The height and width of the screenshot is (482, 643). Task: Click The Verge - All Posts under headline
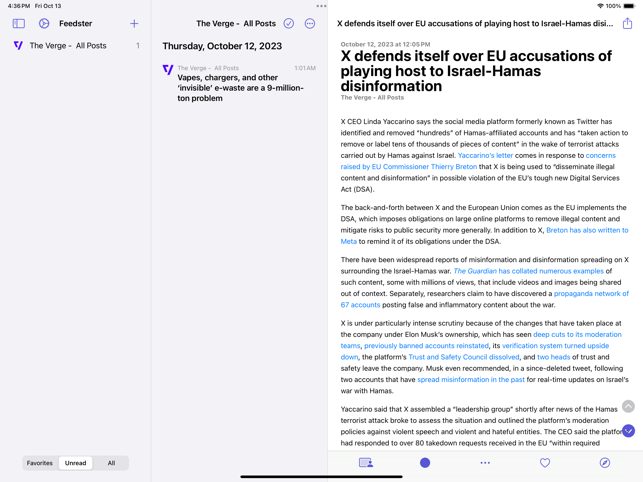coord(372,98)
